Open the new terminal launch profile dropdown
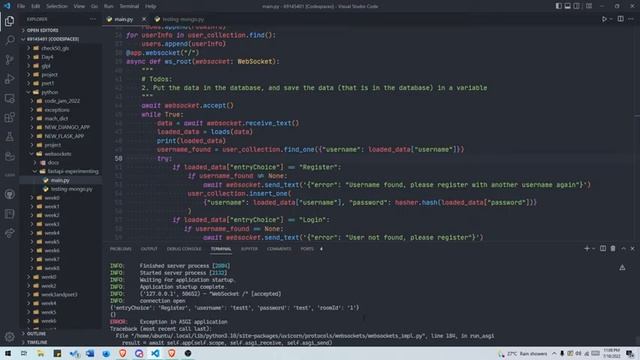The width and height of the screenshot is (640, 360). coord(593,249)
